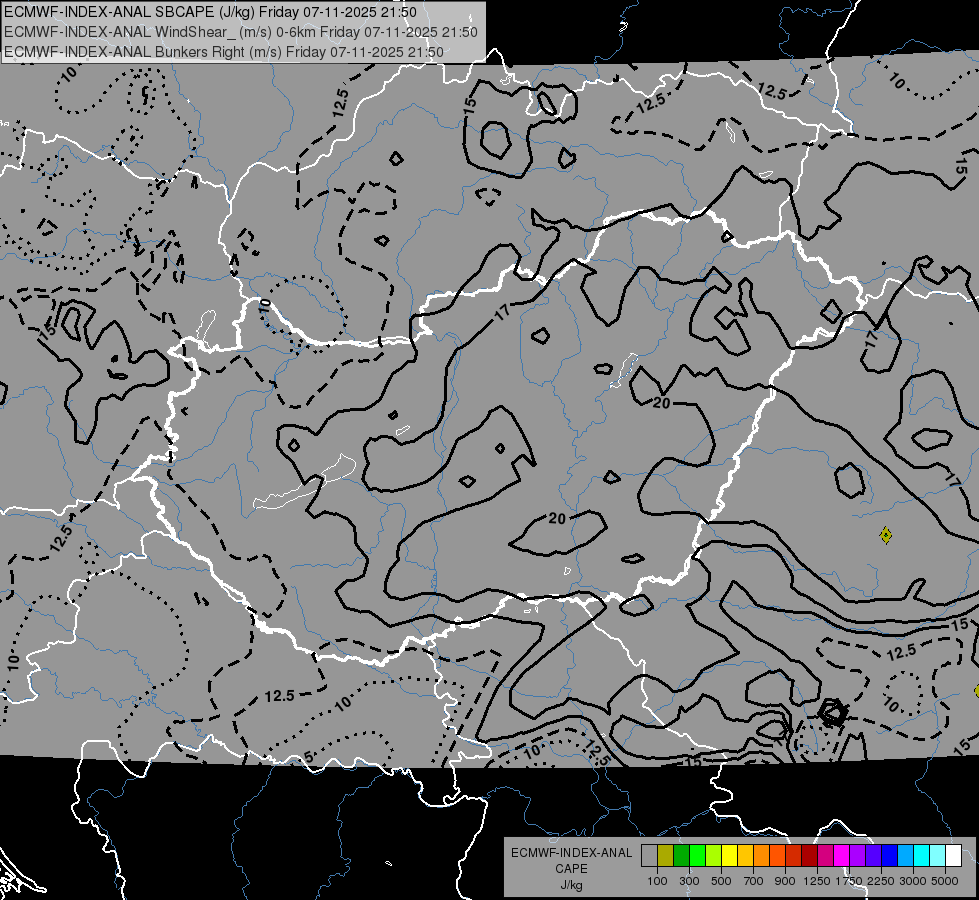
Task: Pick the pinkish-magenta swatch above 1250
Action: tap(825, 856)
